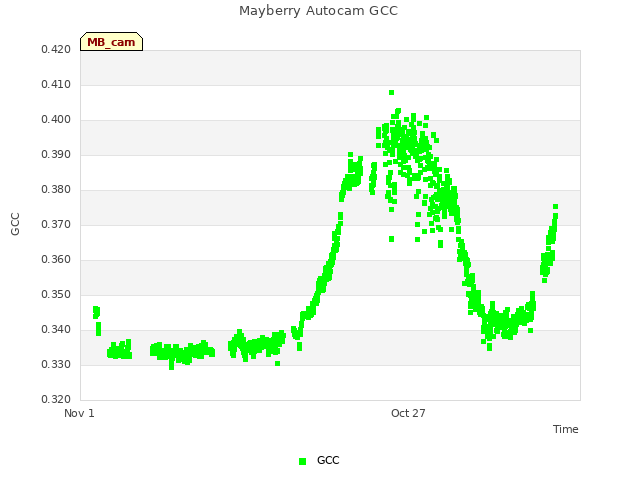Image resolution: width=640 pixels, height=480 pixels.
Task: Click the 0.420 y-axis value
Action: pyautogui.click(x=56, y=49)
